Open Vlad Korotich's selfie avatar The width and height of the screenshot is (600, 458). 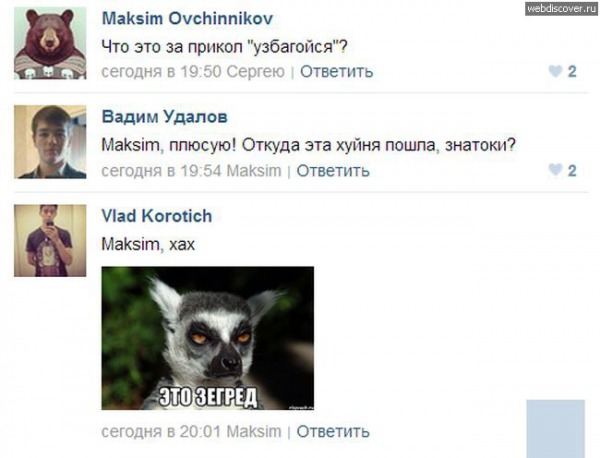click(50, 241)
